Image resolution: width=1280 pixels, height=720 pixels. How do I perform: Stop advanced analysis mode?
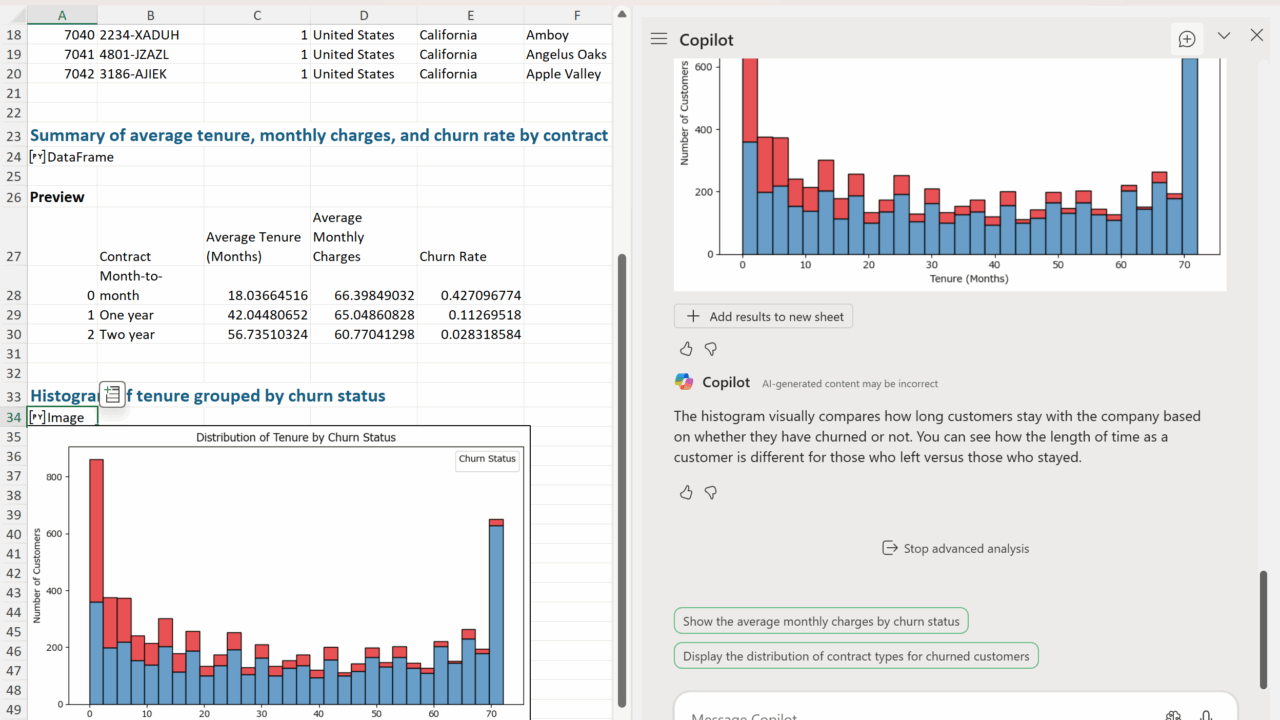pyautogui.click(x=955, y=548)
